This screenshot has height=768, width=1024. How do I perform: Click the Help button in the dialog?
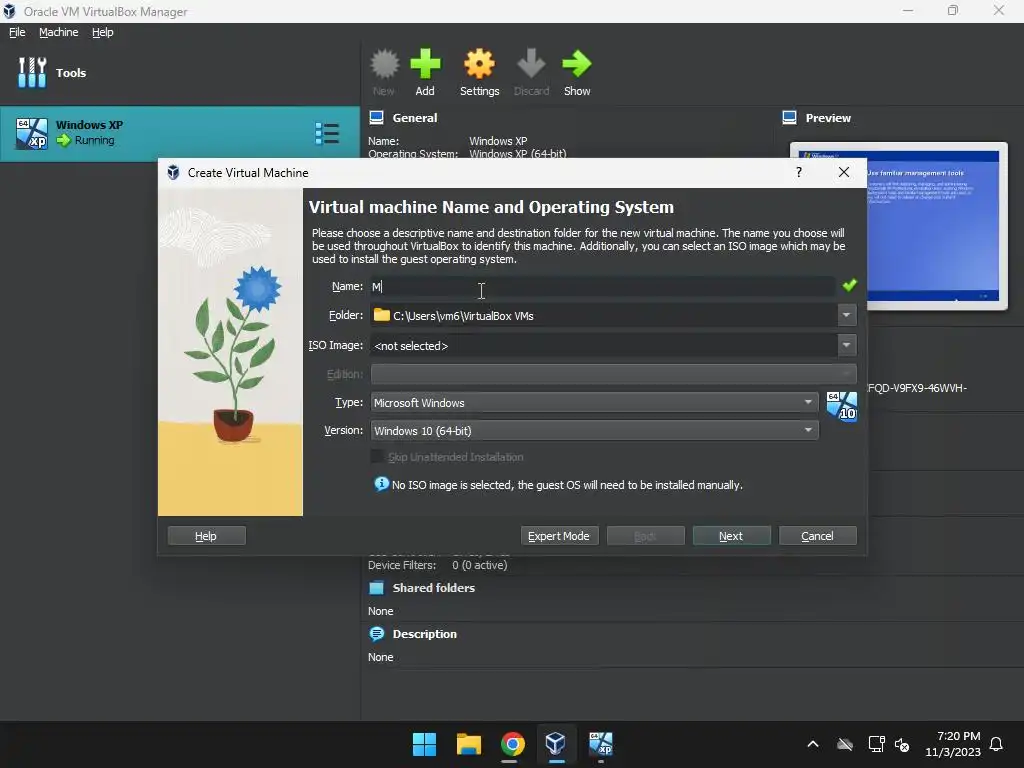click(x=206, y=536)
